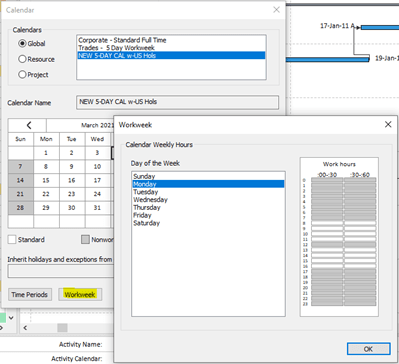The height and width of the screenshot is (364, 399).
Task: Select nonwork day March 14
Action: click(21, 180)
